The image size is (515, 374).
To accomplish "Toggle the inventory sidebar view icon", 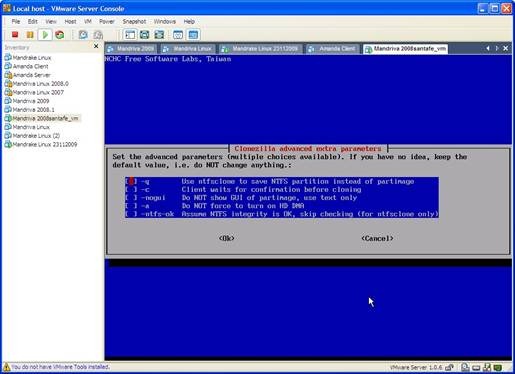I will tap(130, 35).
